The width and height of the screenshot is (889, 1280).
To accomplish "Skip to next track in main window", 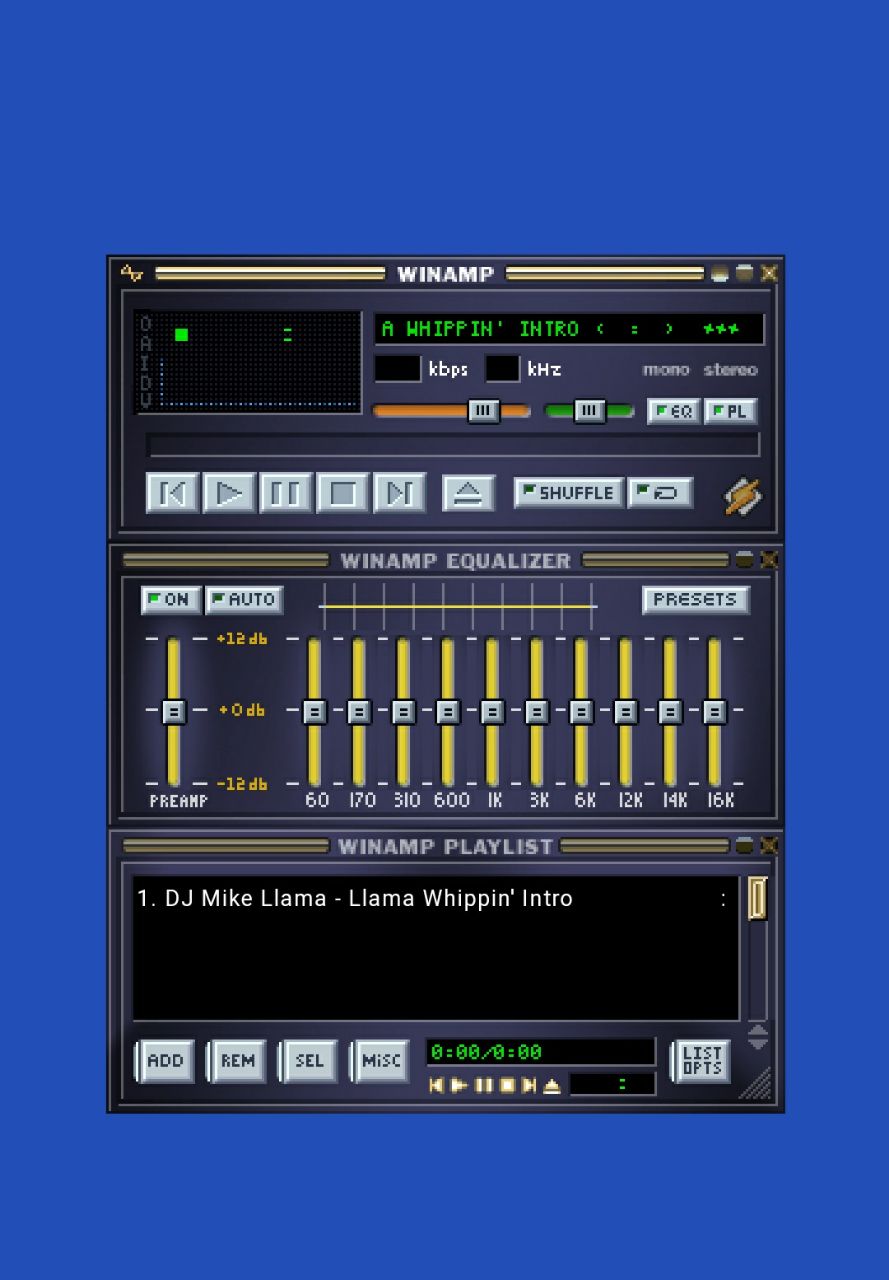I will pyautogui.click(x=400, y=493).
